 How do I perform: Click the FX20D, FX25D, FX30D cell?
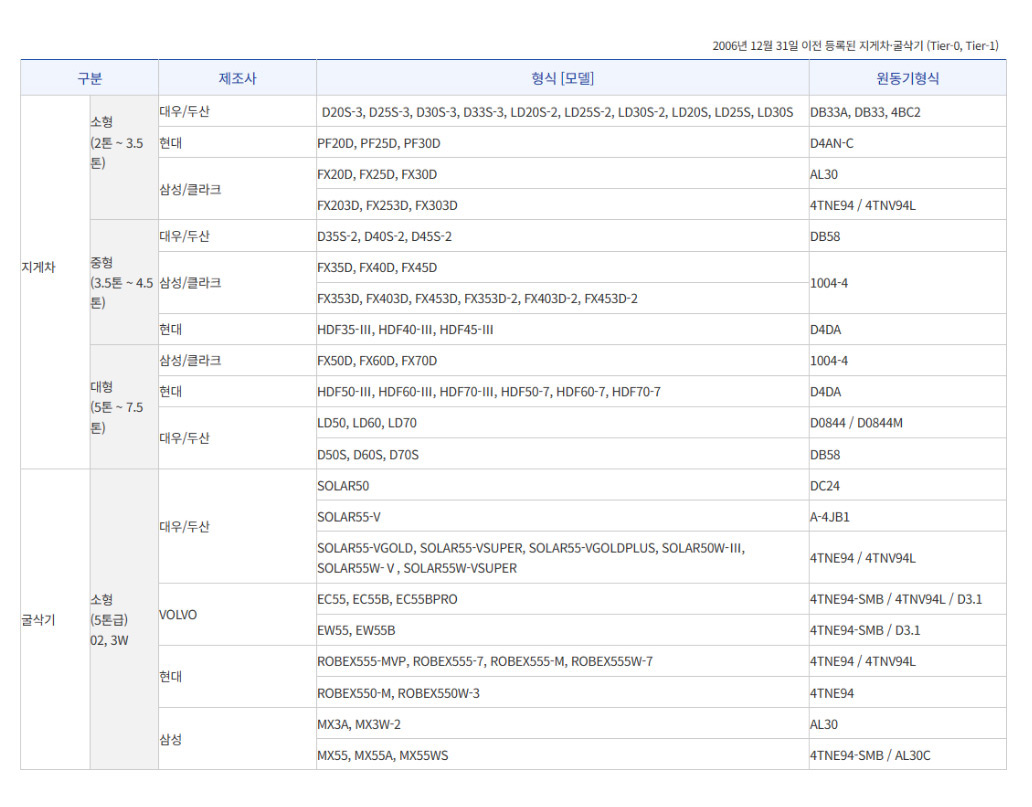(x=563, y=174)
